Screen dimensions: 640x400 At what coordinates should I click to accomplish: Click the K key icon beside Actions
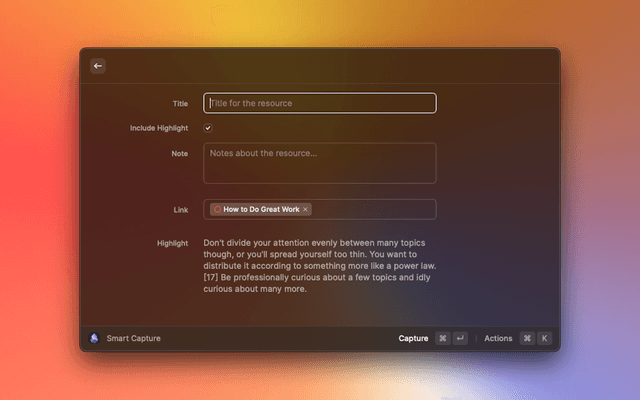(545, 338)
